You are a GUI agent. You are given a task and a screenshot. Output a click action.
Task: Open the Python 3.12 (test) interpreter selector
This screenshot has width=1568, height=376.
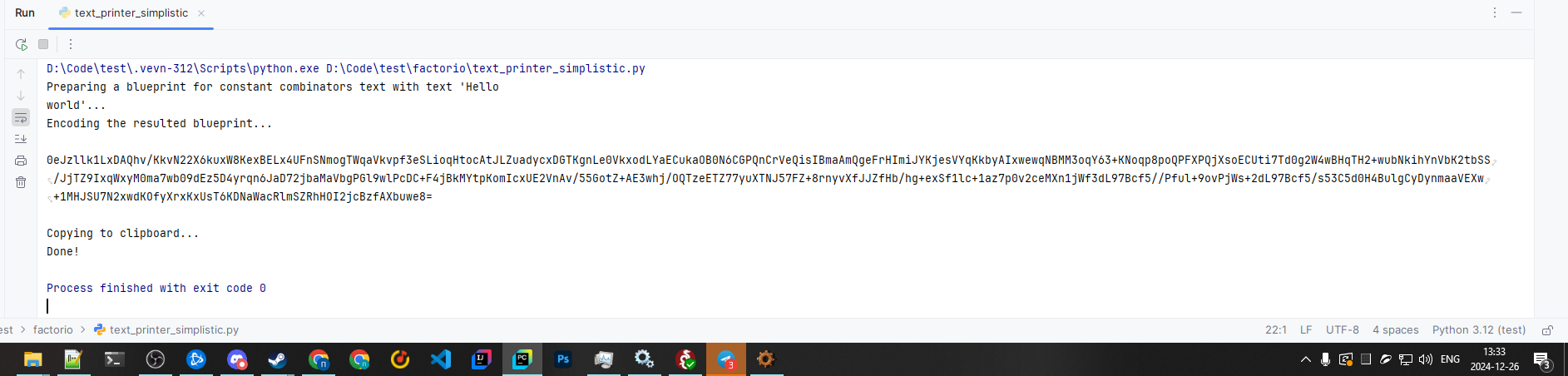point(1478,330)
